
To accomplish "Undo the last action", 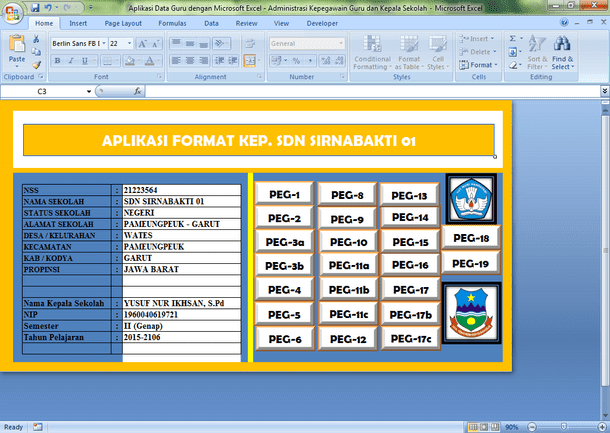I will pyautogui.click(x=48, y=7).
